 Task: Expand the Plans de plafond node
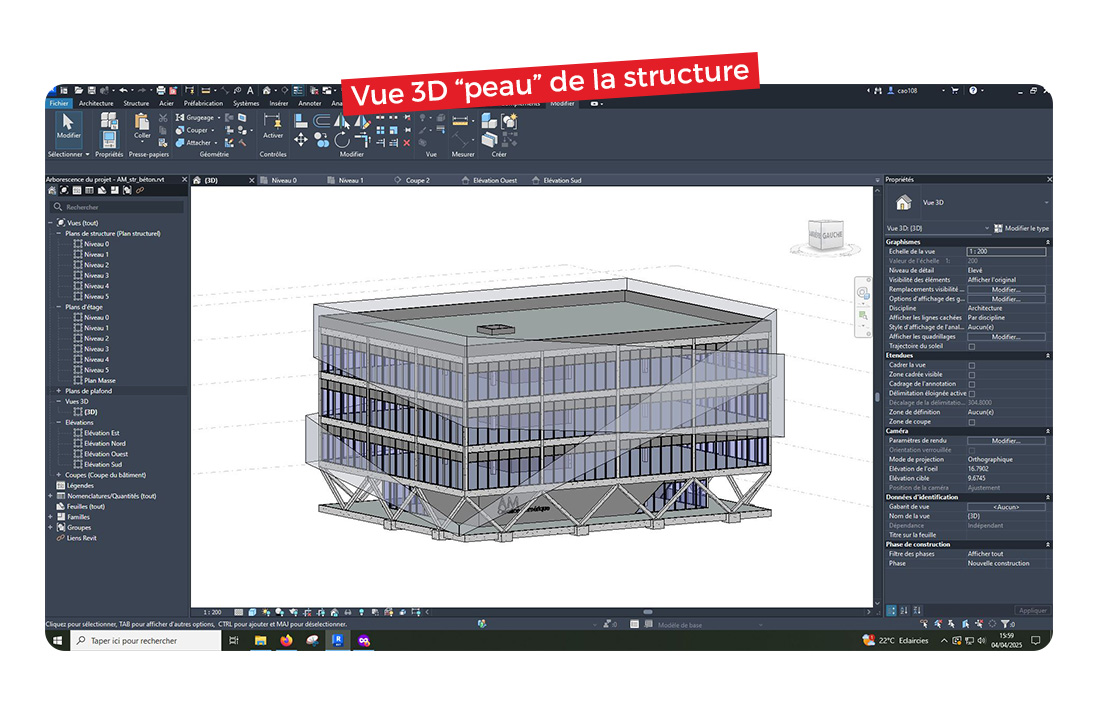59,390
